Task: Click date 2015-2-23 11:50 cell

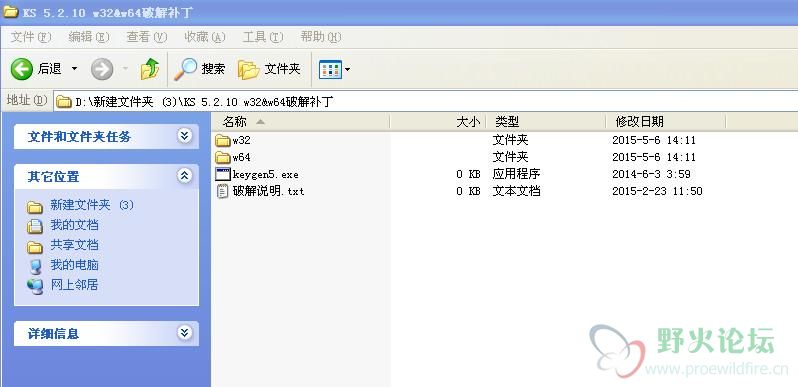Action: pyautogui.click(x=657, y=191)
